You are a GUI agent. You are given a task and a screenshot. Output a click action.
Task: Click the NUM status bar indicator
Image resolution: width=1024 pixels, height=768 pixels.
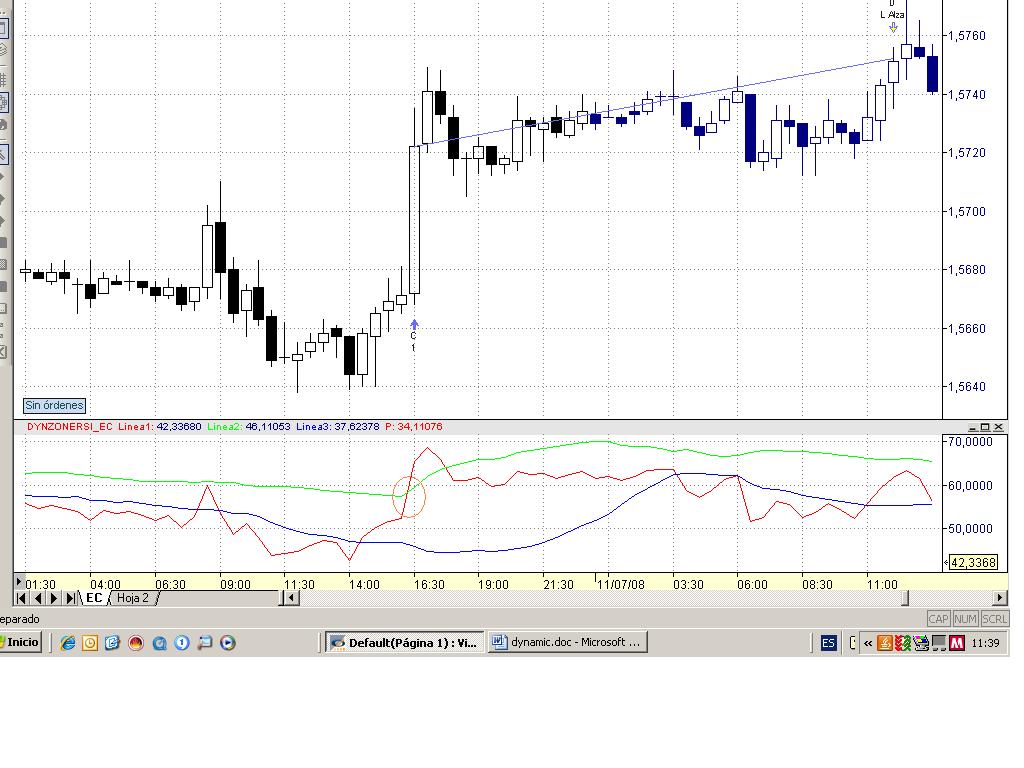965,619
